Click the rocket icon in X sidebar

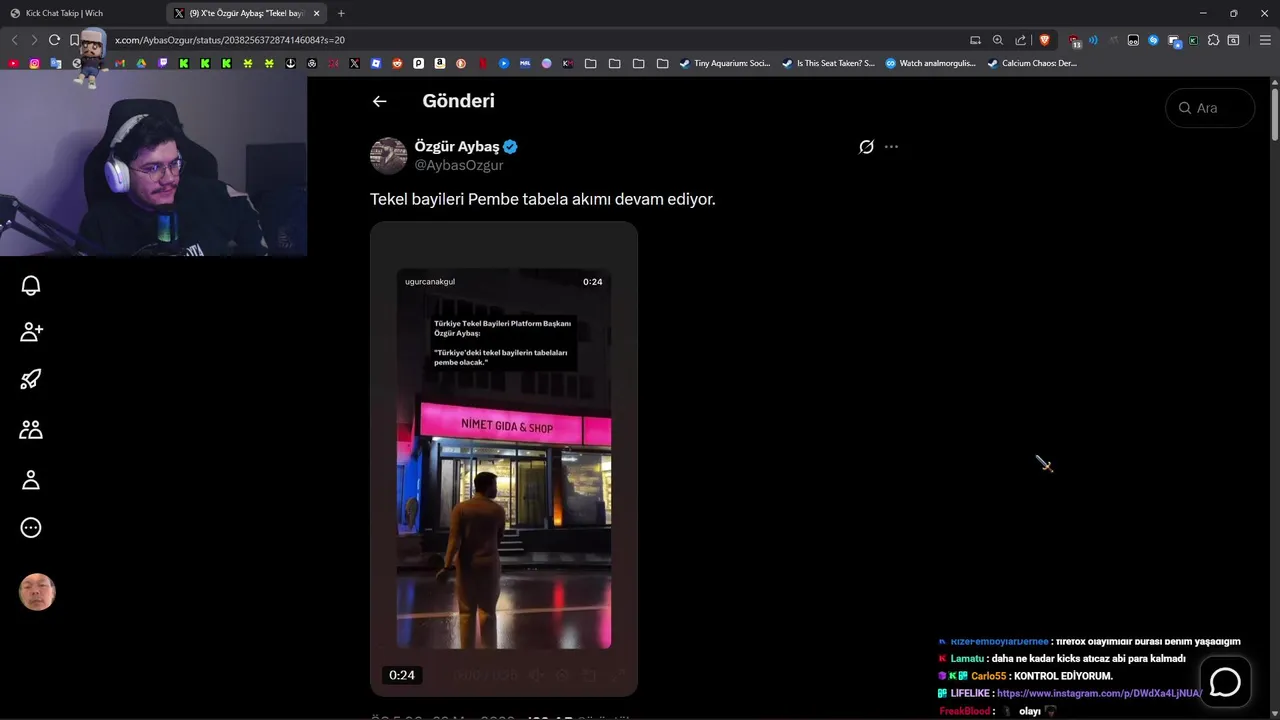coord(31,379)
